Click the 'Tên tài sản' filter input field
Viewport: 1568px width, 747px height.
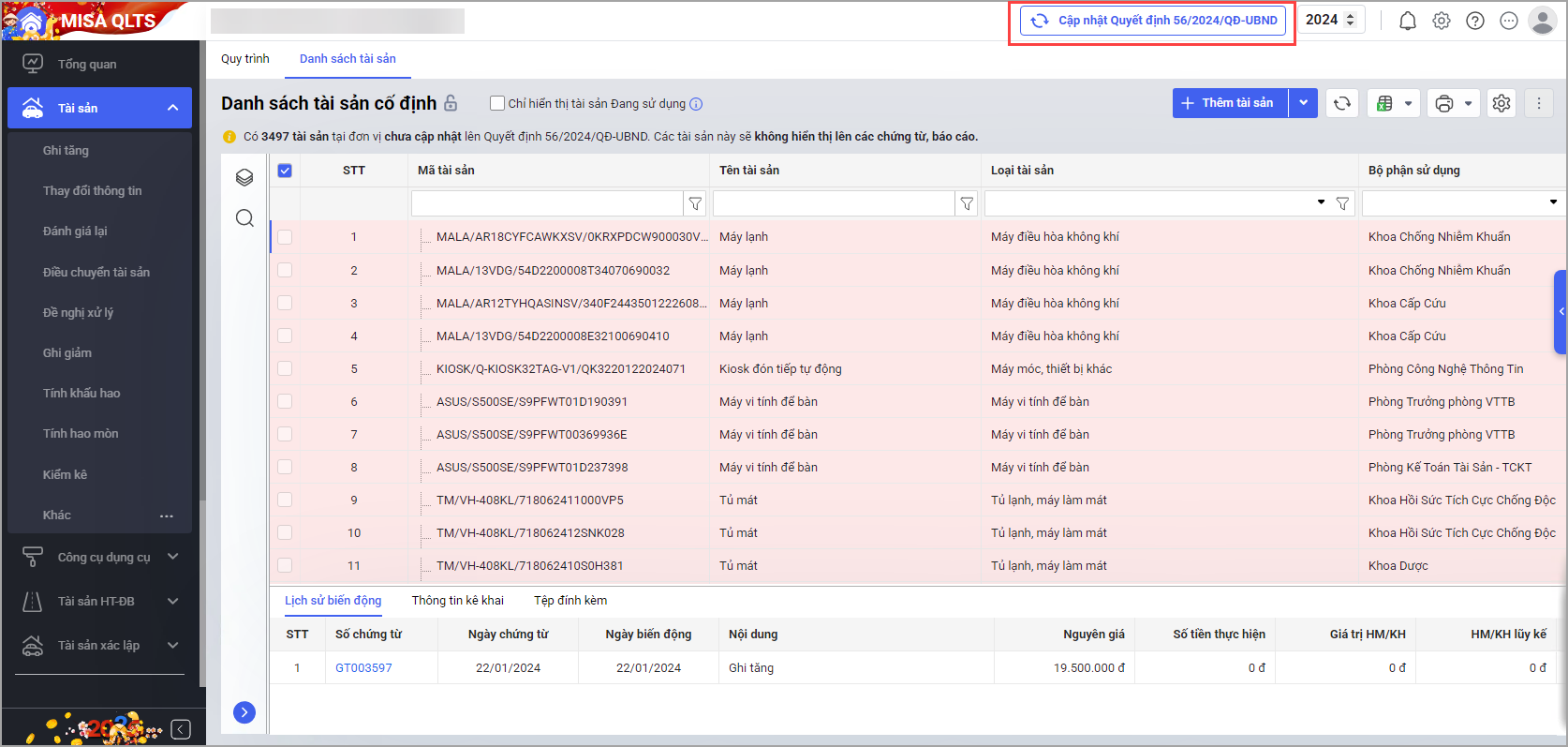click(x=833, y=203)
